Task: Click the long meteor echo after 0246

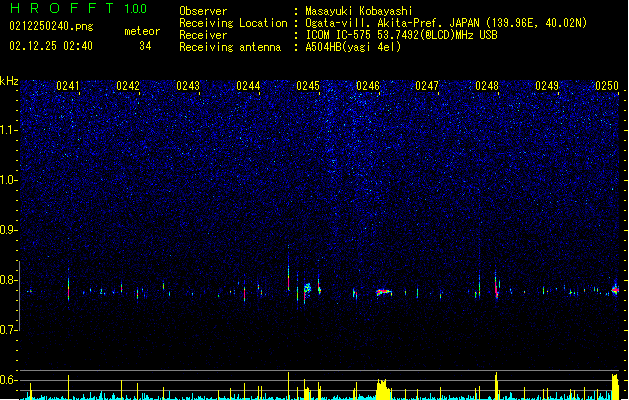Action: [384, 292]
